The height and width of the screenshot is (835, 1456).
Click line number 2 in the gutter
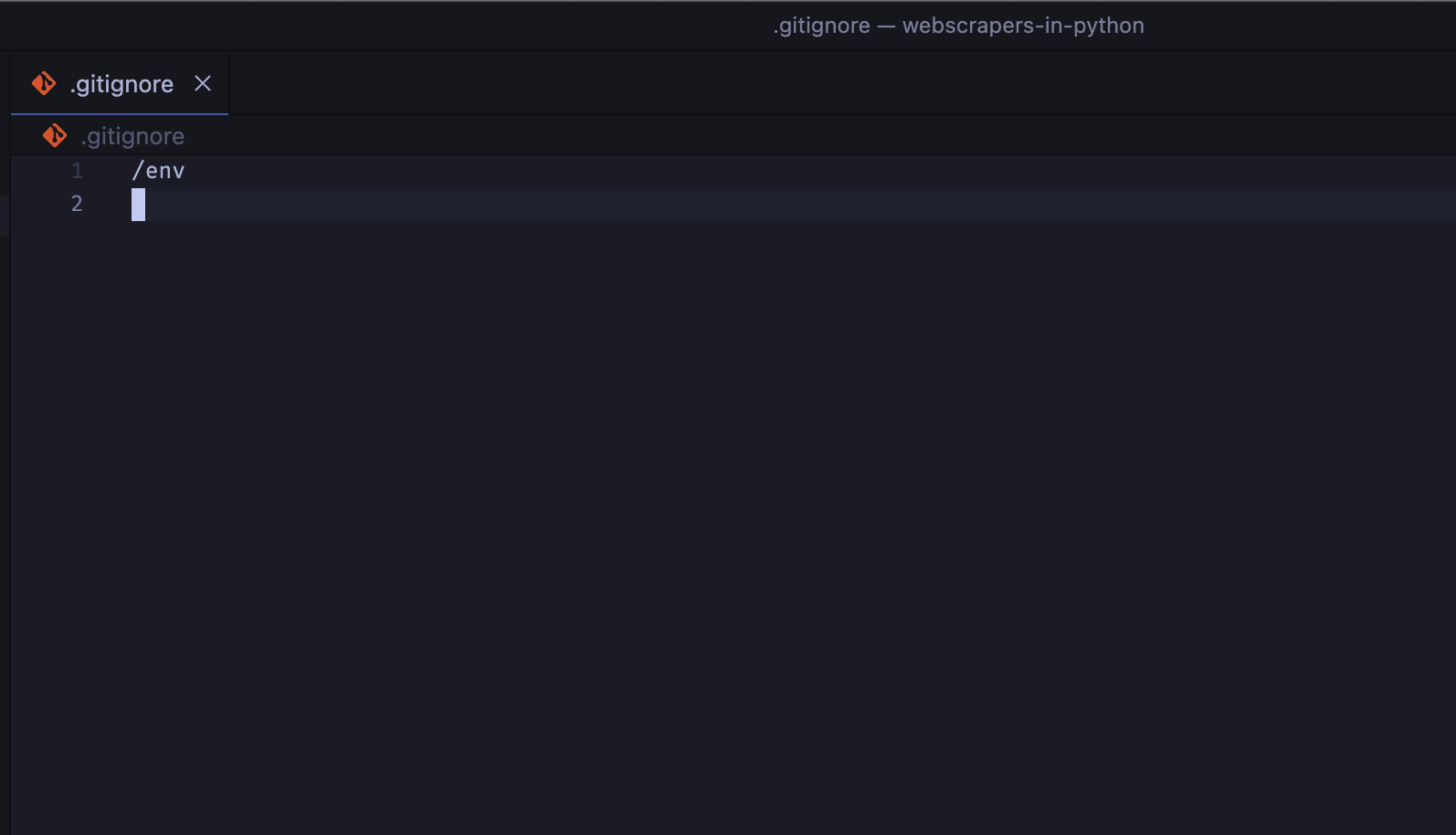[77, 204]
